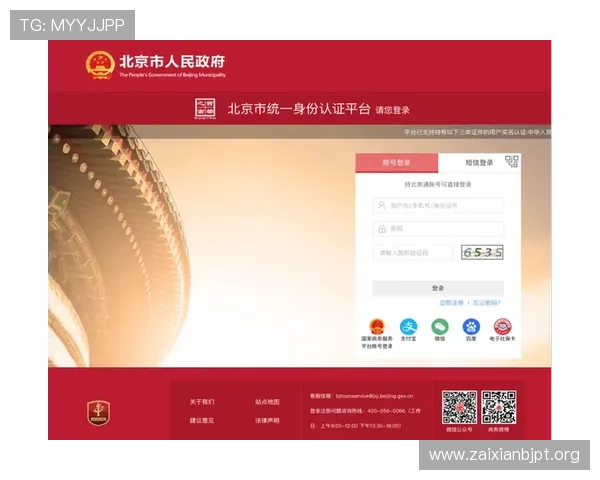This screenshot has width=600, height=480.
Task: Switch to 账号登录 tab
Action: tap(397, 163)
